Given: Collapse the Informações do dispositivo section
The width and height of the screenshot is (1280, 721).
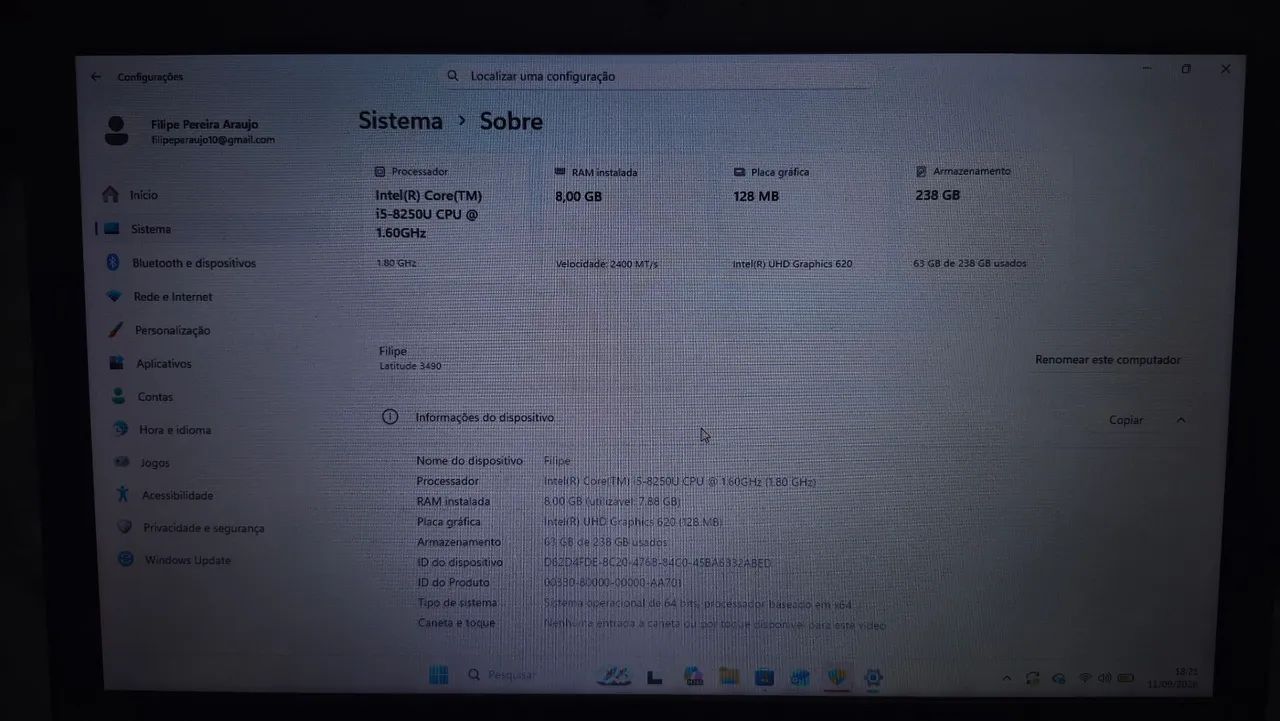Looking at the screenshot, I should coord(1181,420).
